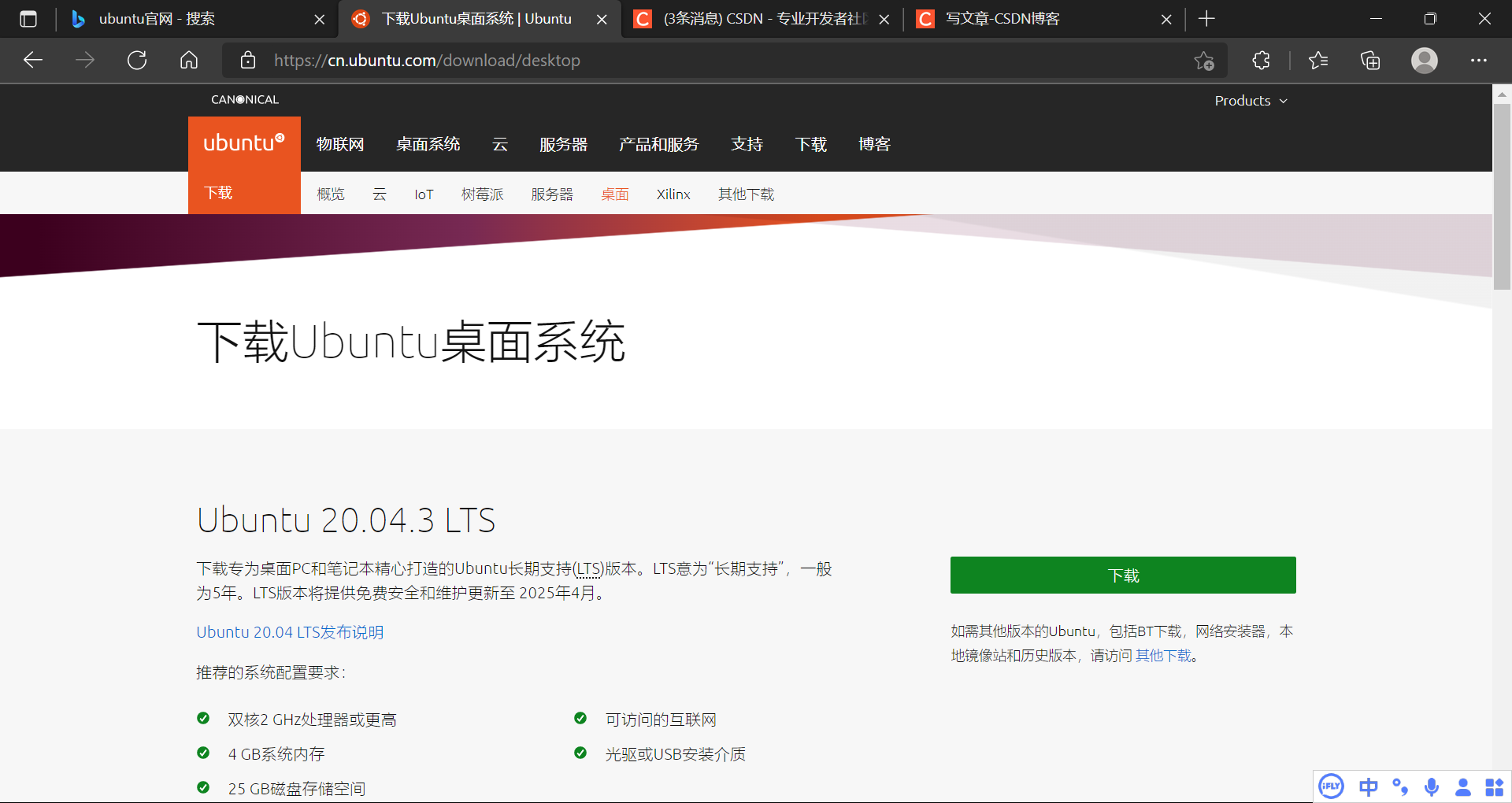Close the 下载Ubuntu桌面系统 tab
1512x803 pixels.
[602, 20]
